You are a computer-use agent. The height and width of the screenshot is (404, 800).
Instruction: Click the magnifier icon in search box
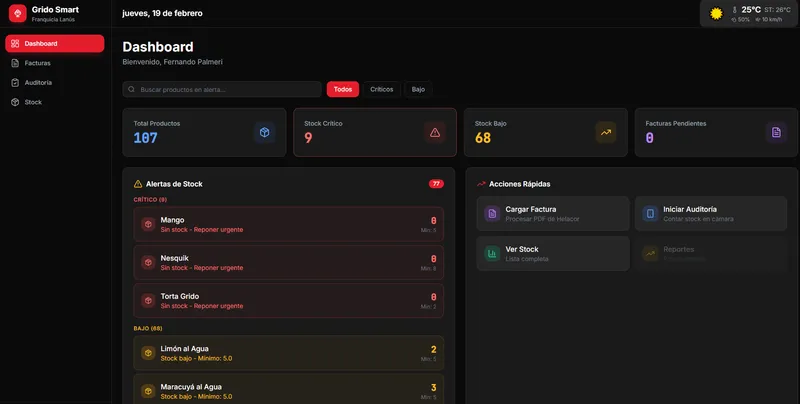click(132, 89)
